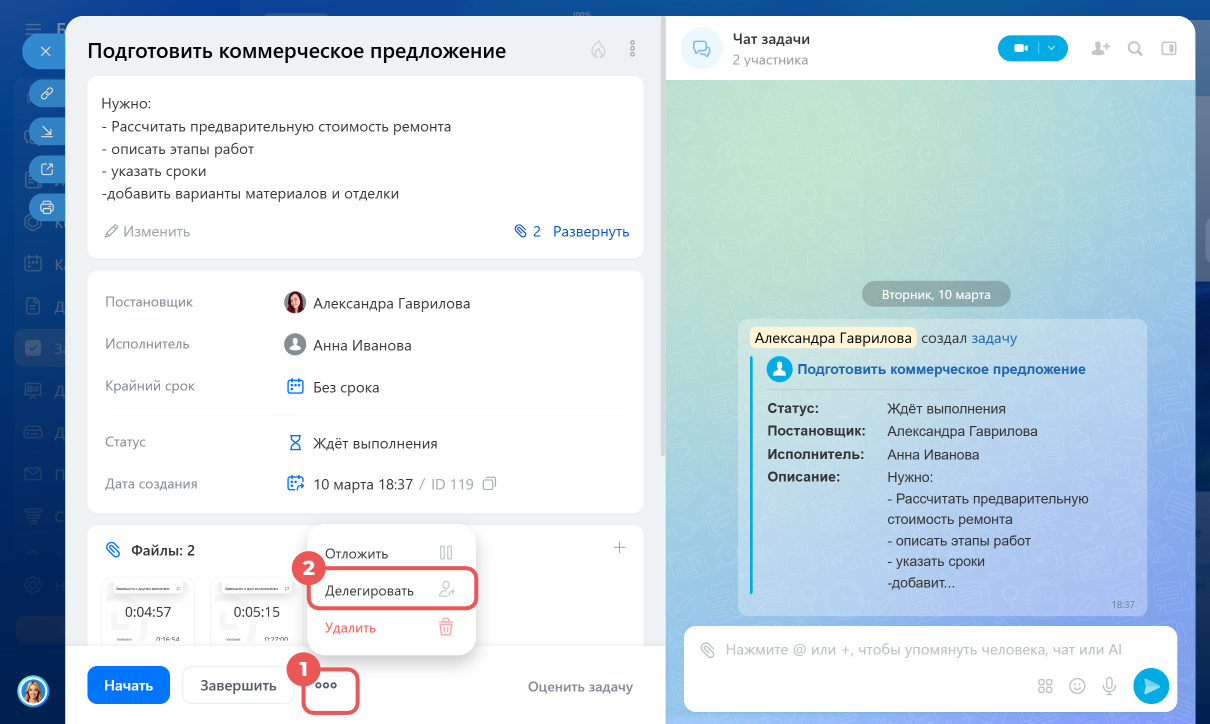Screen dimensions: 1210x724
Task: Click the chat message input field
Action: tap(930, 650)
